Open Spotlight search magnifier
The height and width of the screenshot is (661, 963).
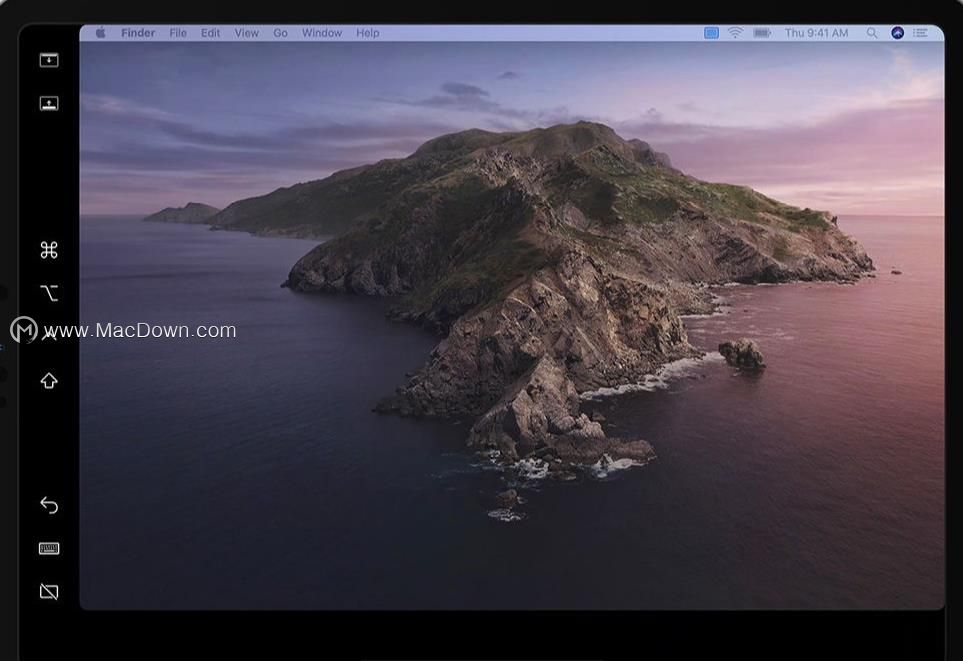872,33
